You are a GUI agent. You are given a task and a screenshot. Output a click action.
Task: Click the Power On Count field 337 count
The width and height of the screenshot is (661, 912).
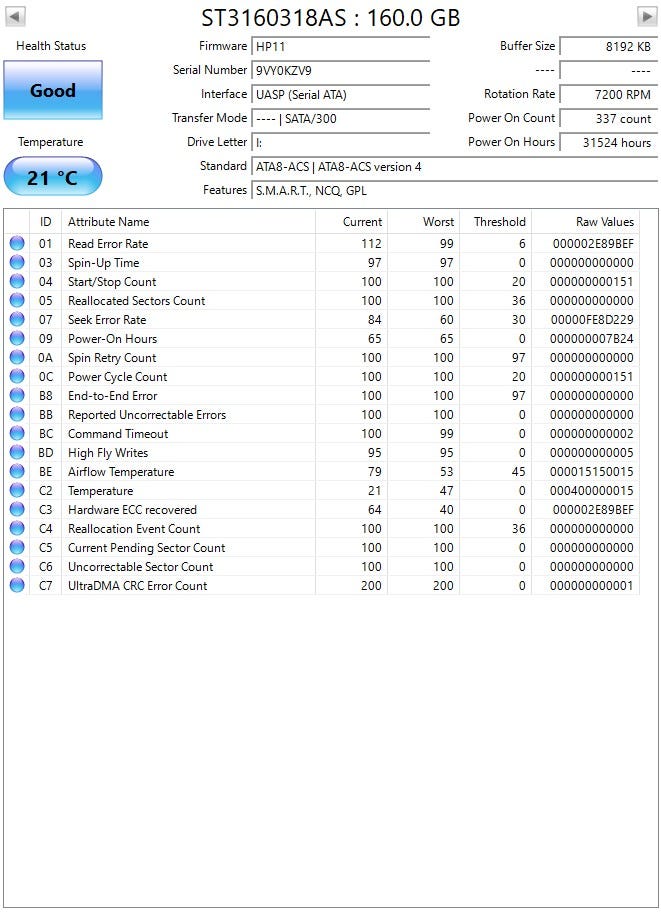pos(609,119)
